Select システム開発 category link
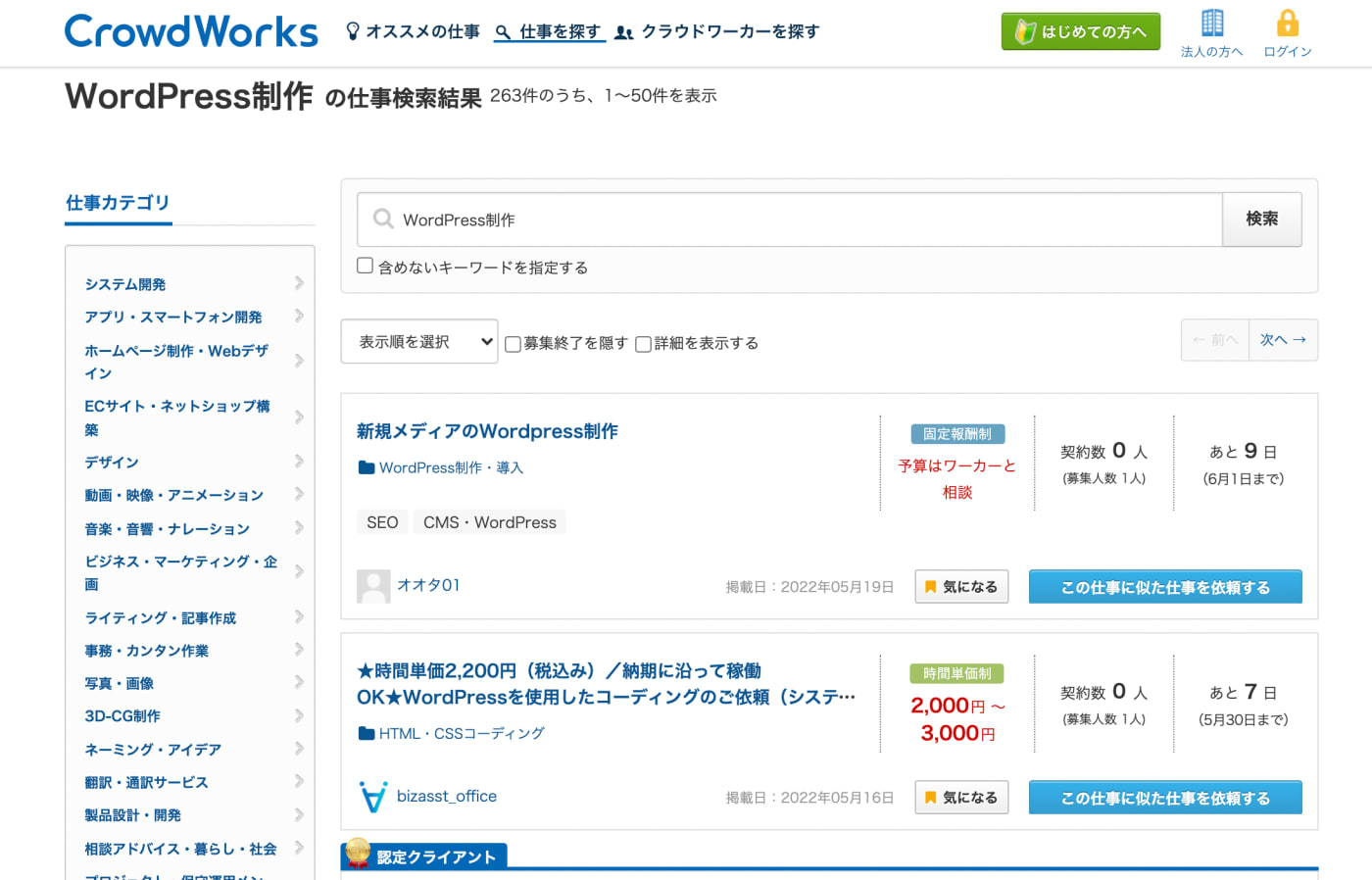The width and height of the screenshot is (1372, 880). [125, 284]
